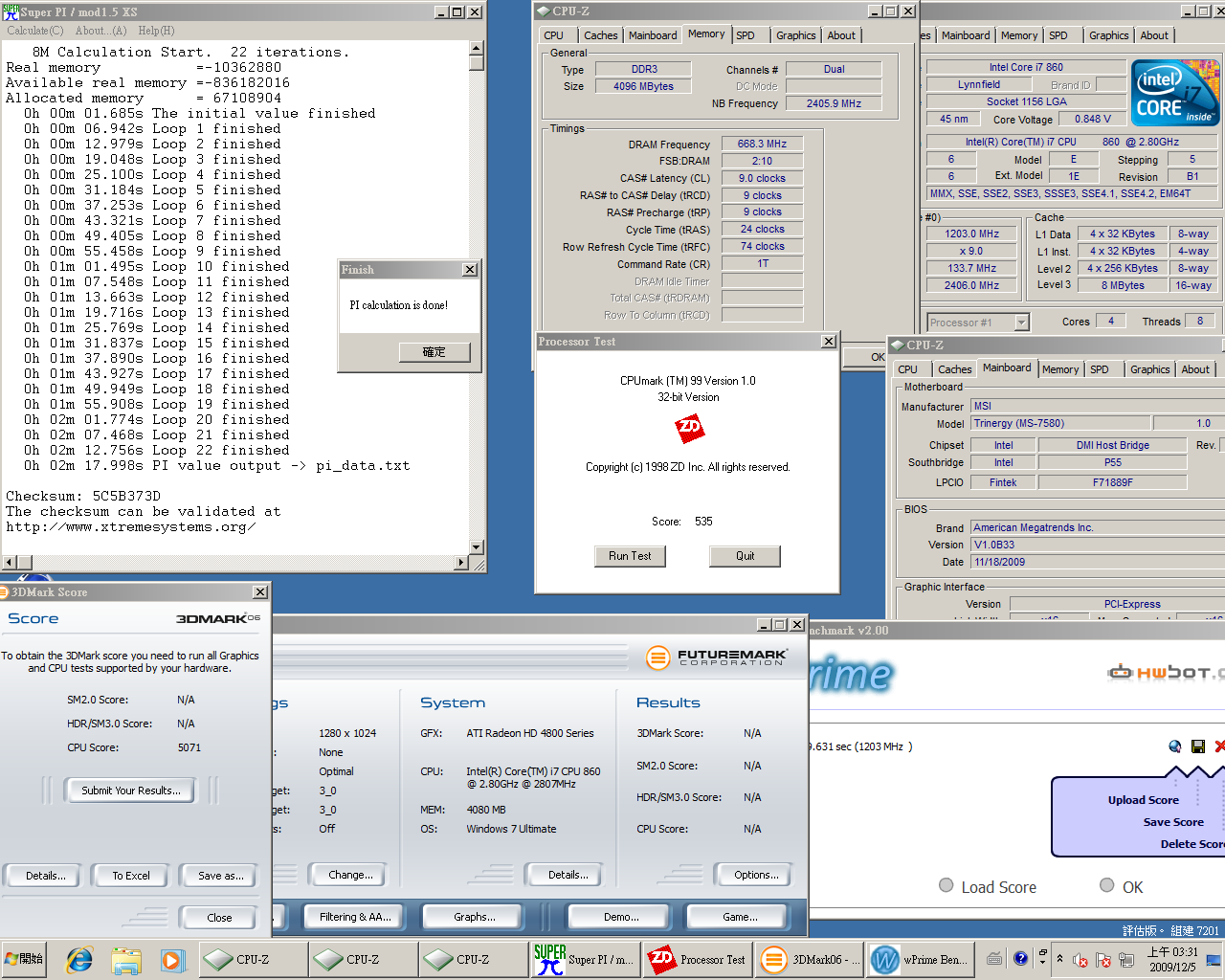Click Quit in Processor Test window

(x=746, y=556)
